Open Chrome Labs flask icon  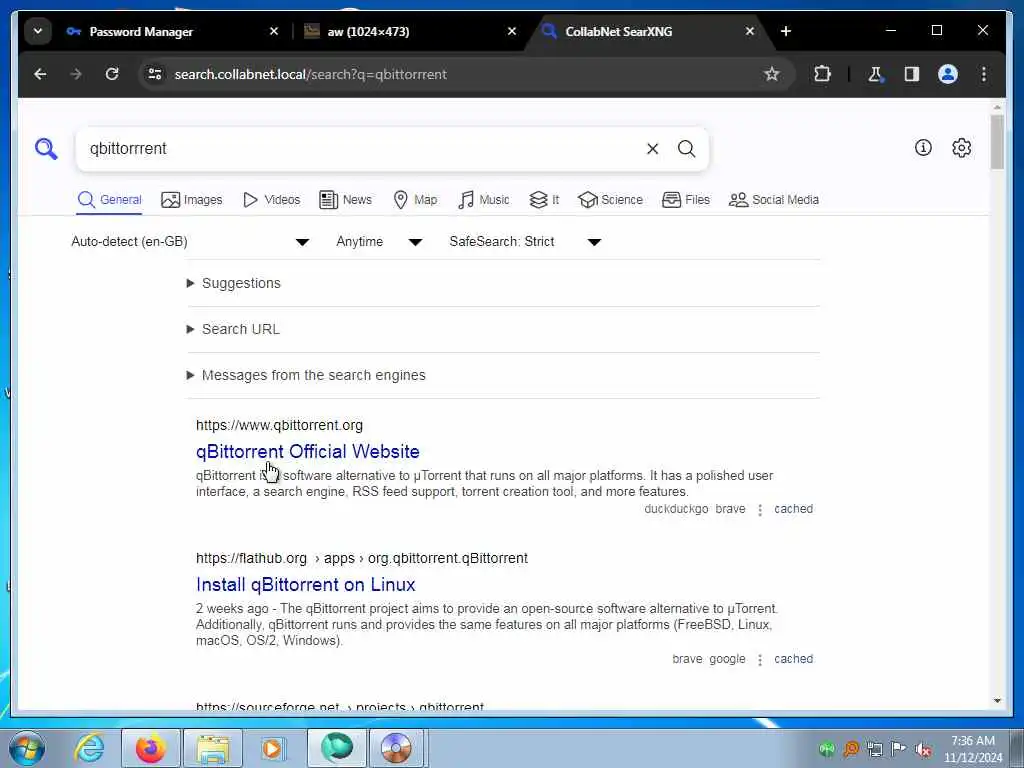(875, 74)
